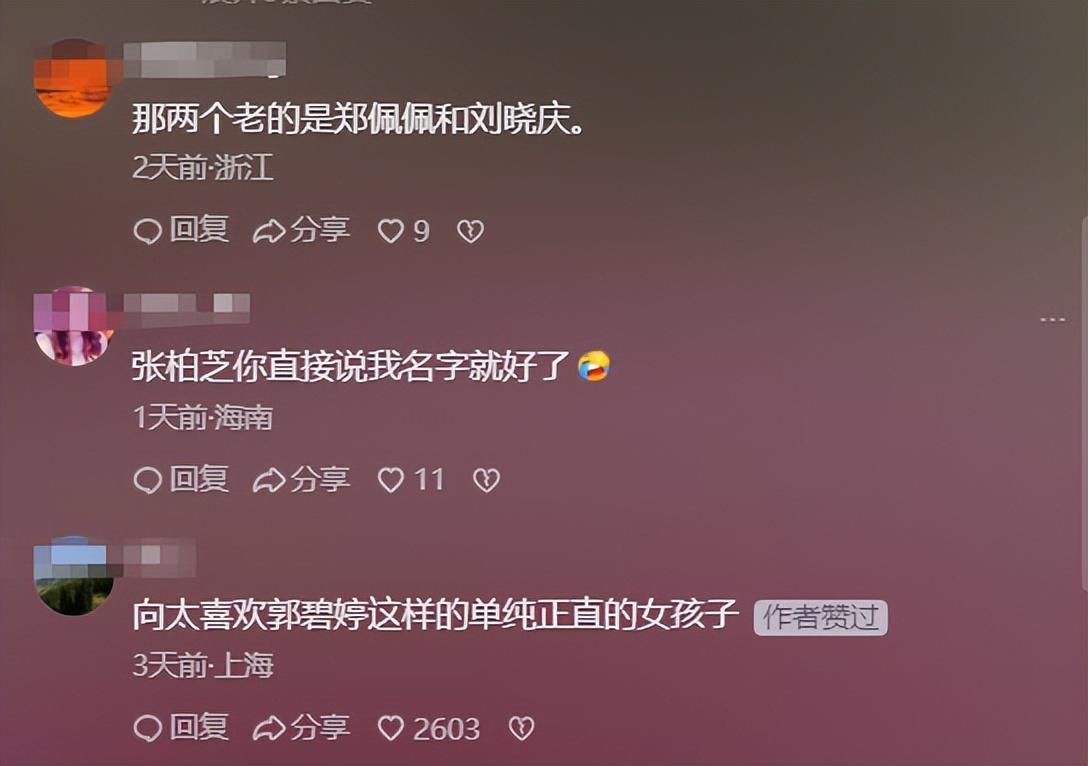Share the 郭碧婷 comment from 上海
1088x766 pixels.
point(302,727)
